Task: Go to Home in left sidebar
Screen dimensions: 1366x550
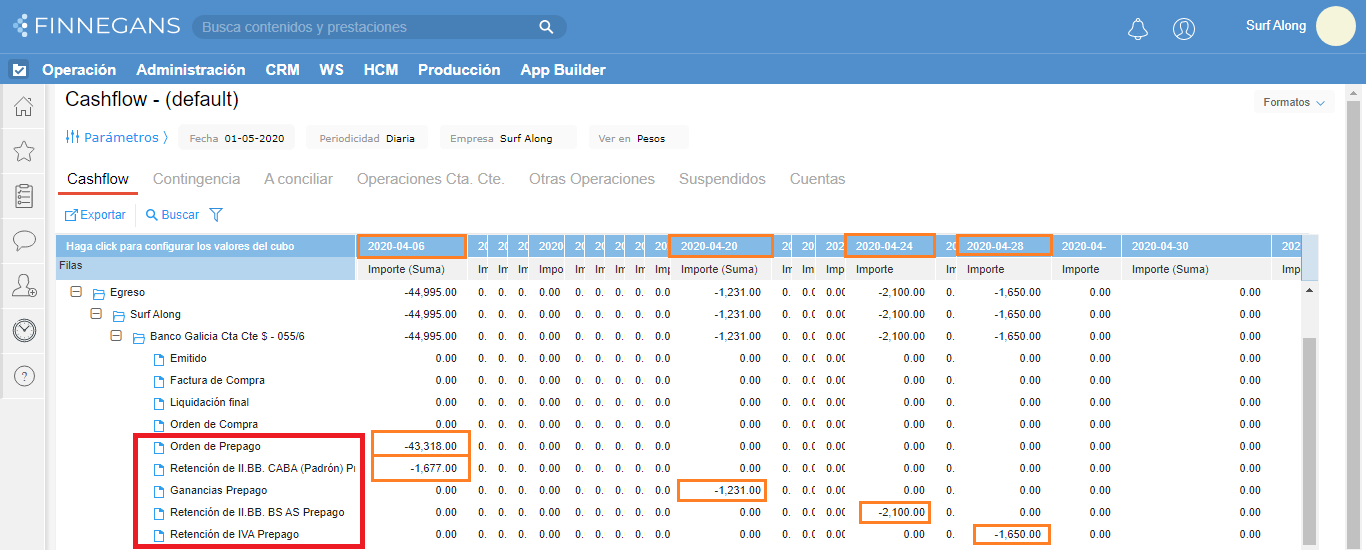Action: pos(24,107)
